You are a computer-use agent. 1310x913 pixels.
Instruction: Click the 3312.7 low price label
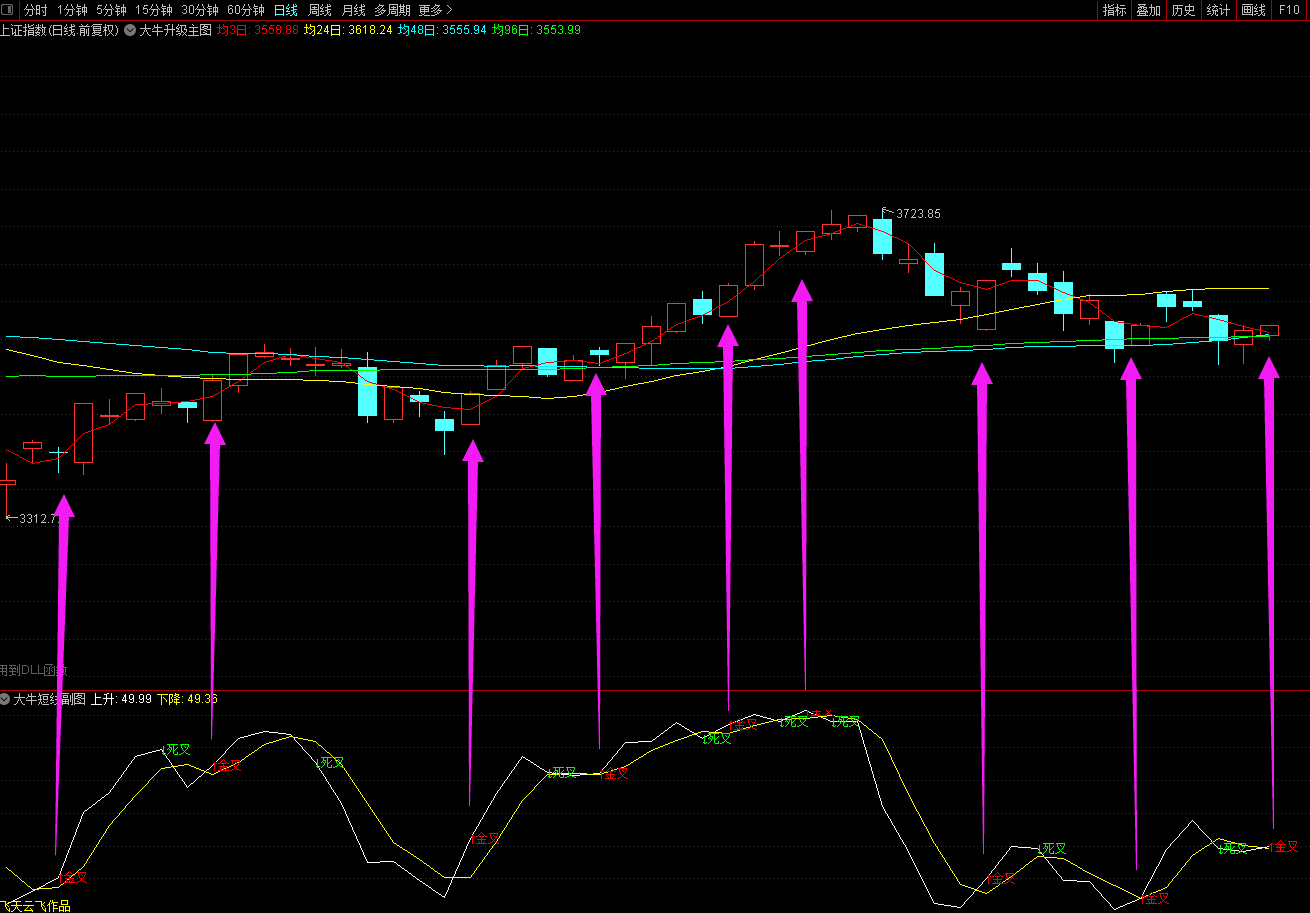[40, 519]
